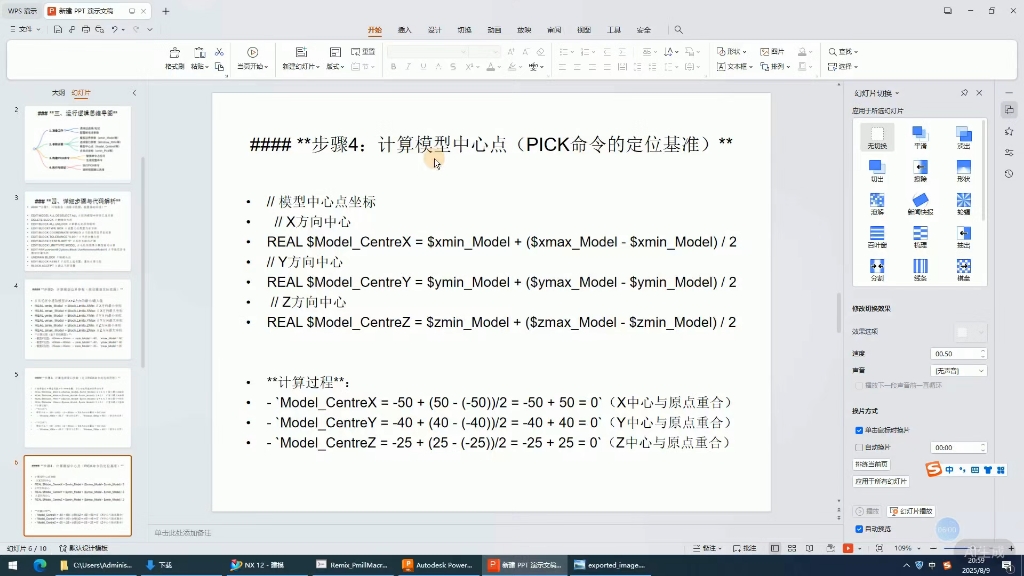This screenshot has width=1024, height=576.
Task: Click the undo arrow in quick toolbar
Action: pyautogui.click(x=114, y=29)
